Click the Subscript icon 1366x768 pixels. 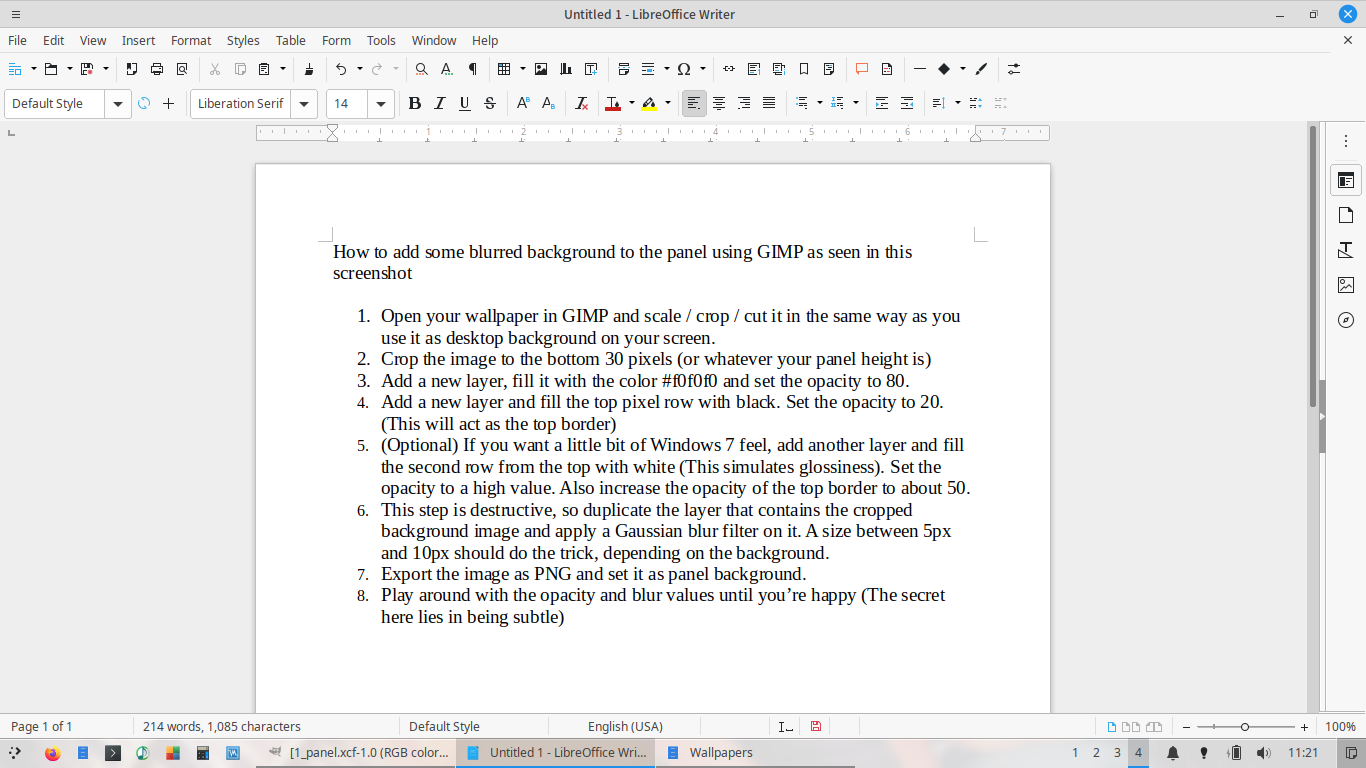click(x=548, y=103)
